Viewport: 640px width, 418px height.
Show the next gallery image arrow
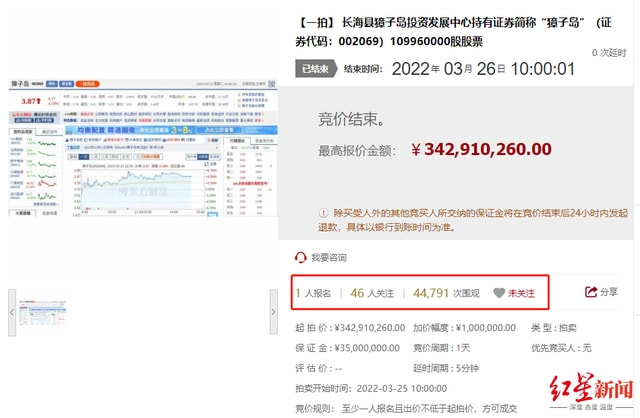point(273,313)
